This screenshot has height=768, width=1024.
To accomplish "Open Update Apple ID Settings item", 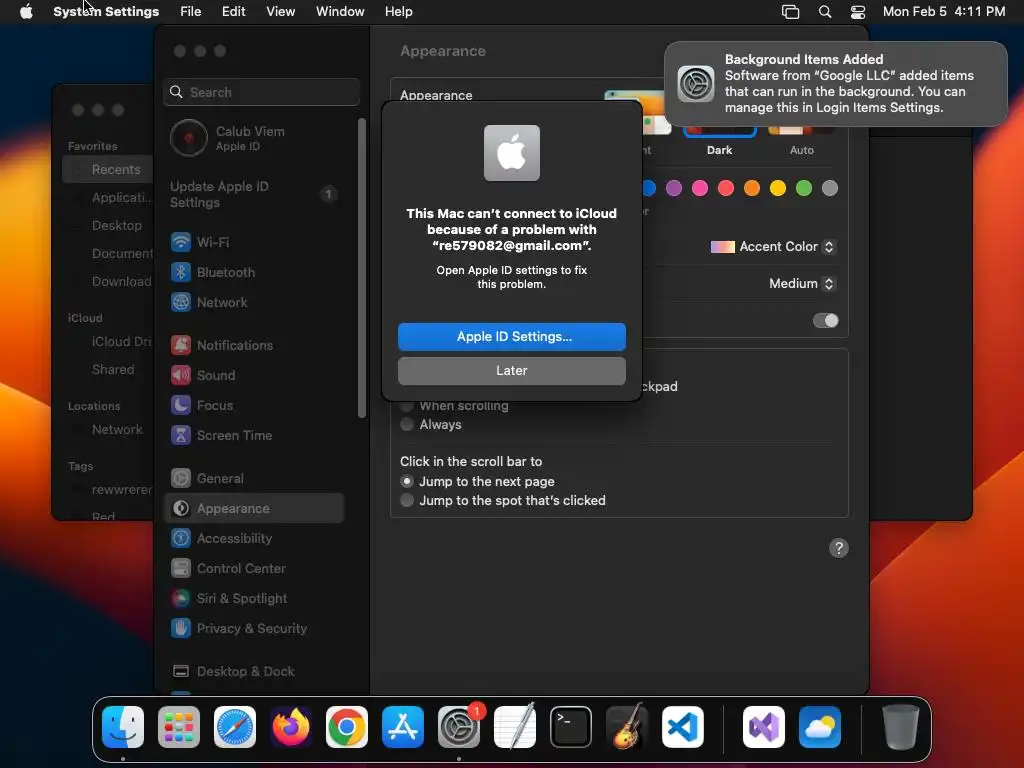I will [x=253, y=194].
